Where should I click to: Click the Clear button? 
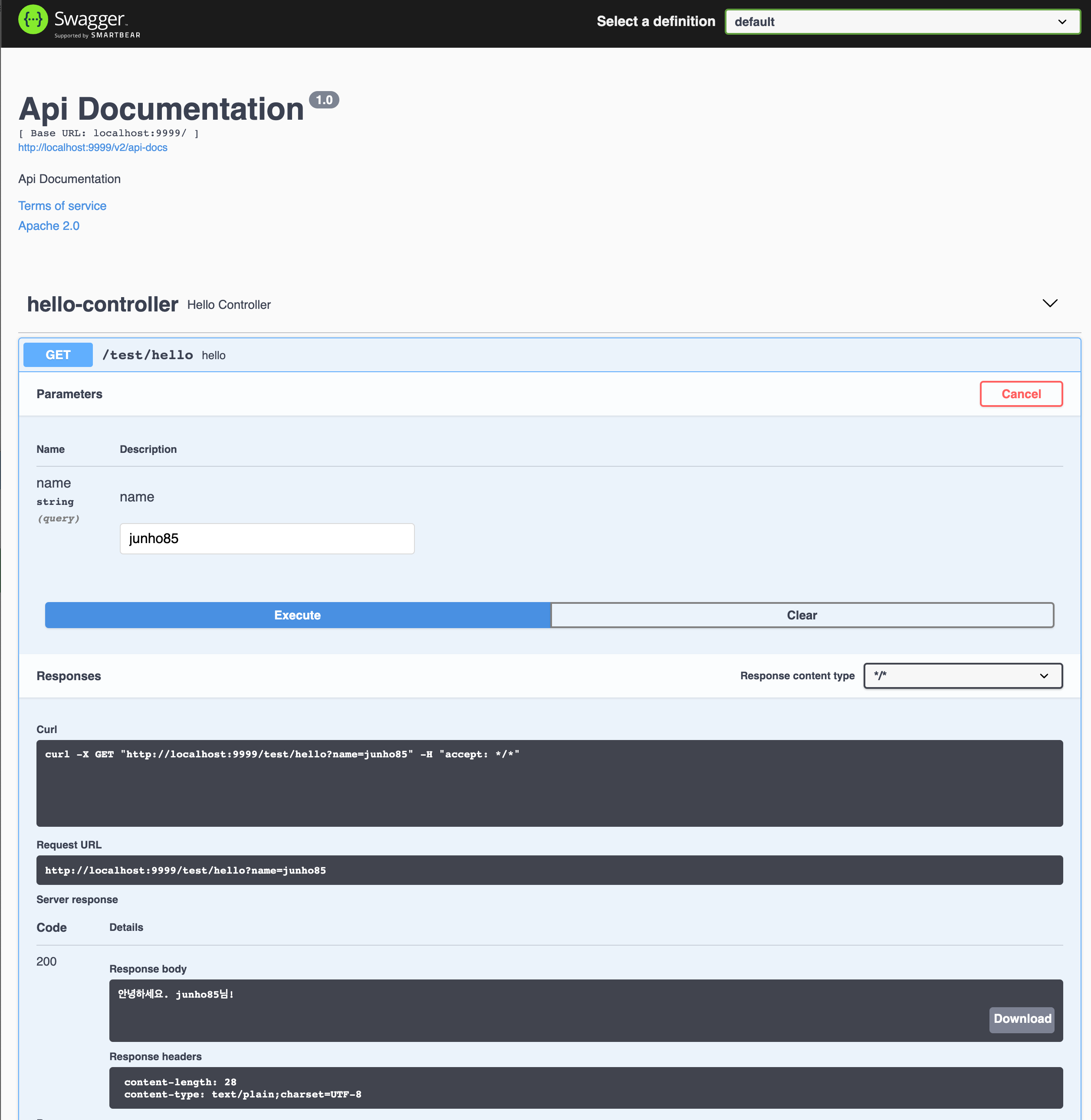pyautogui.click(x=801, y=615)
